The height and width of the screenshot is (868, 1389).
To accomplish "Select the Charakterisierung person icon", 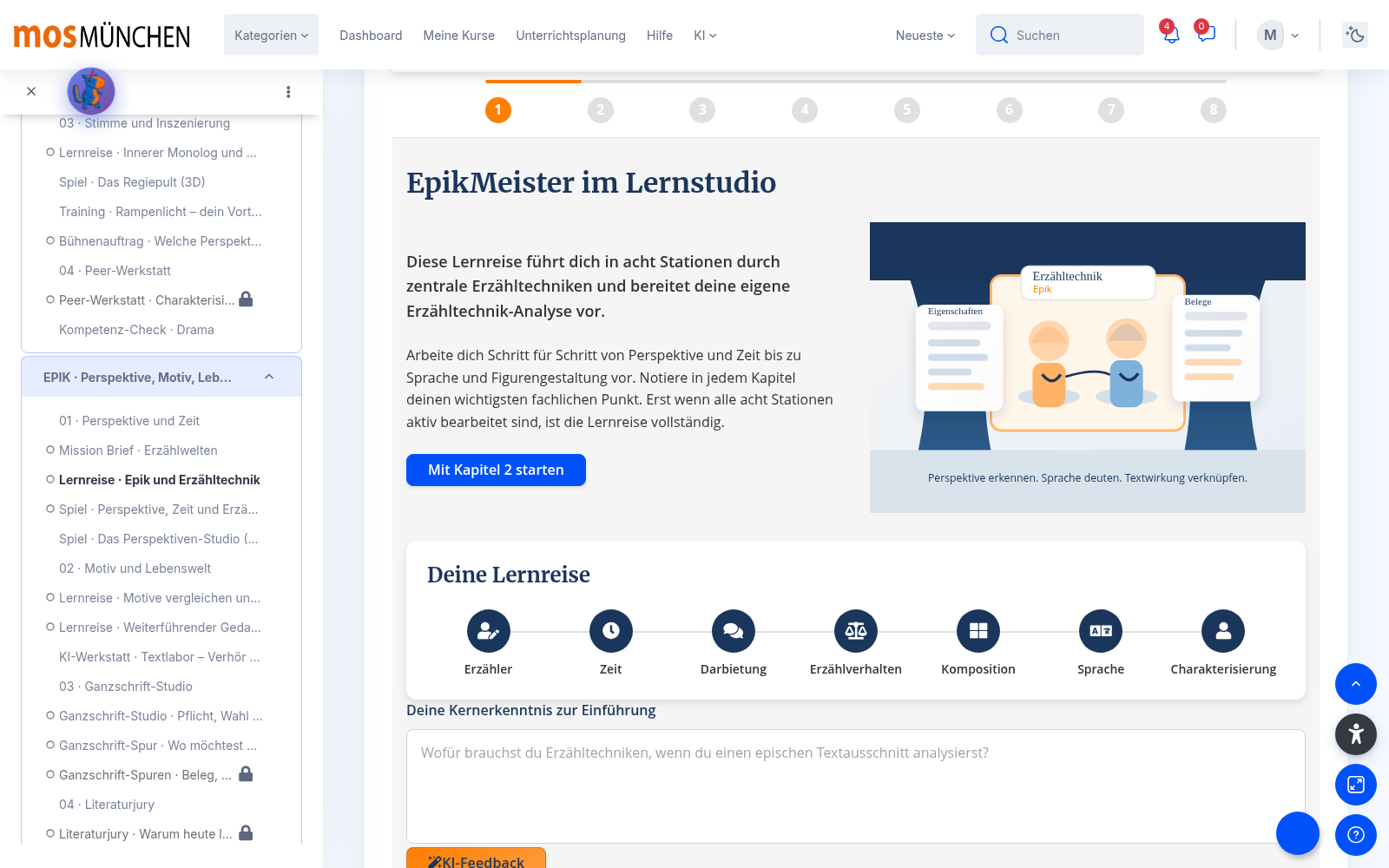I will [1222, 631].
